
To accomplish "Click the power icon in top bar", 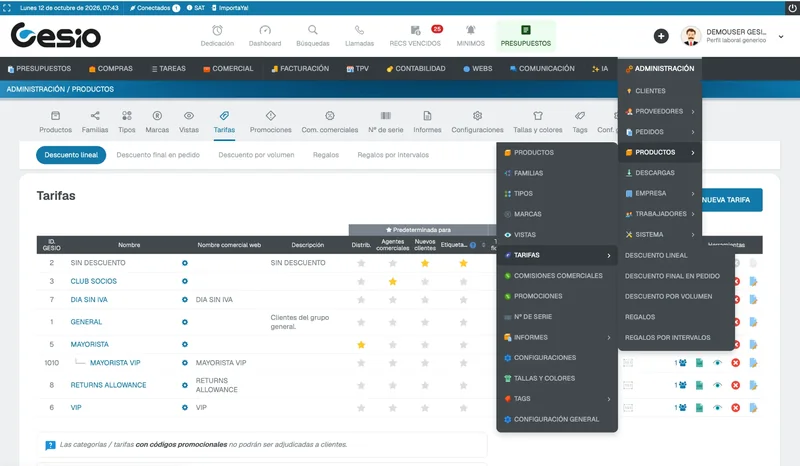I will tap(792, 8).
